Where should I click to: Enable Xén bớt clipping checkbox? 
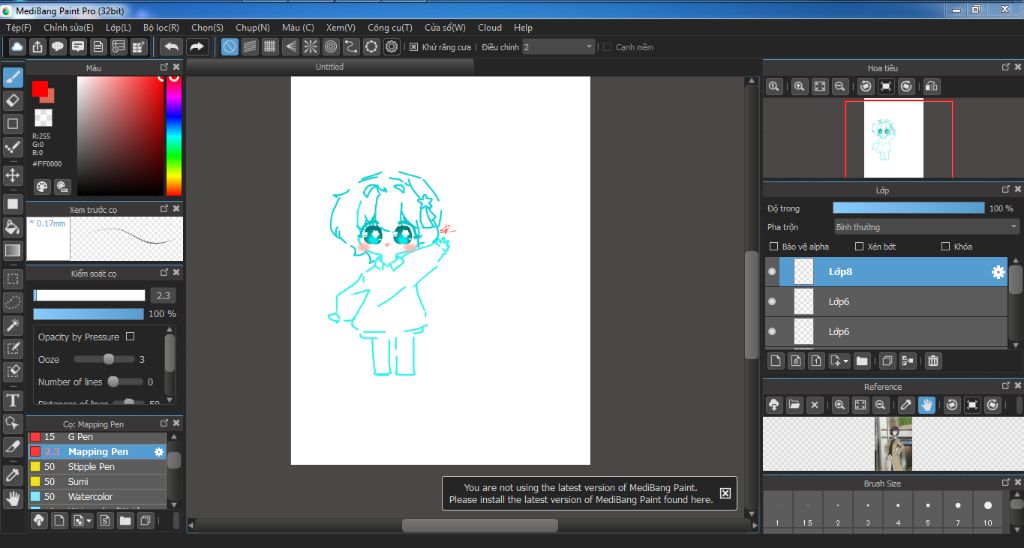point(859,246)
